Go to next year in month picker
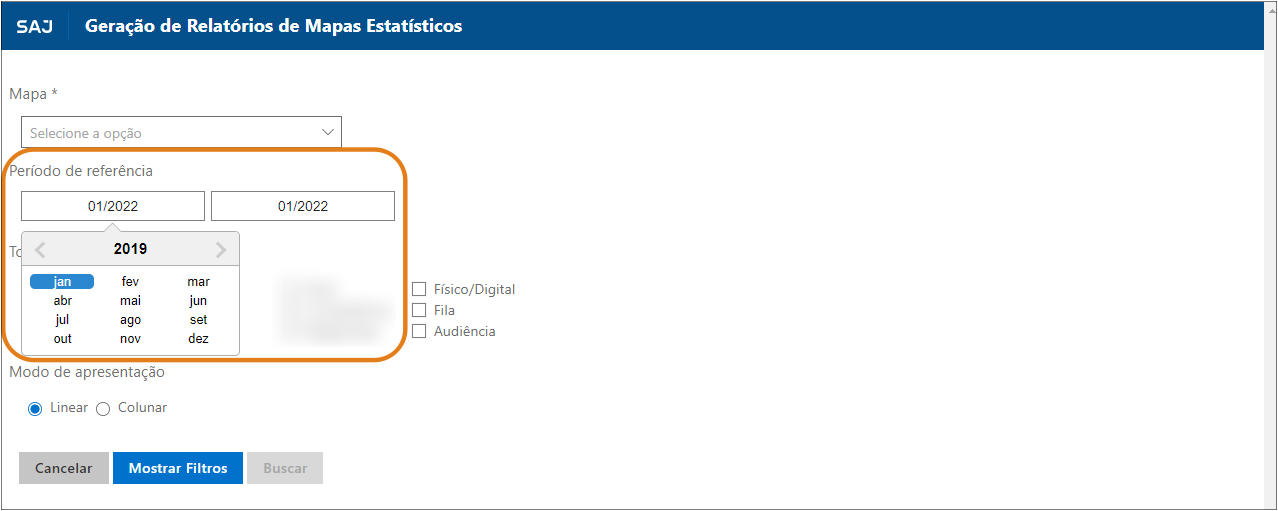 coord(221,250)
